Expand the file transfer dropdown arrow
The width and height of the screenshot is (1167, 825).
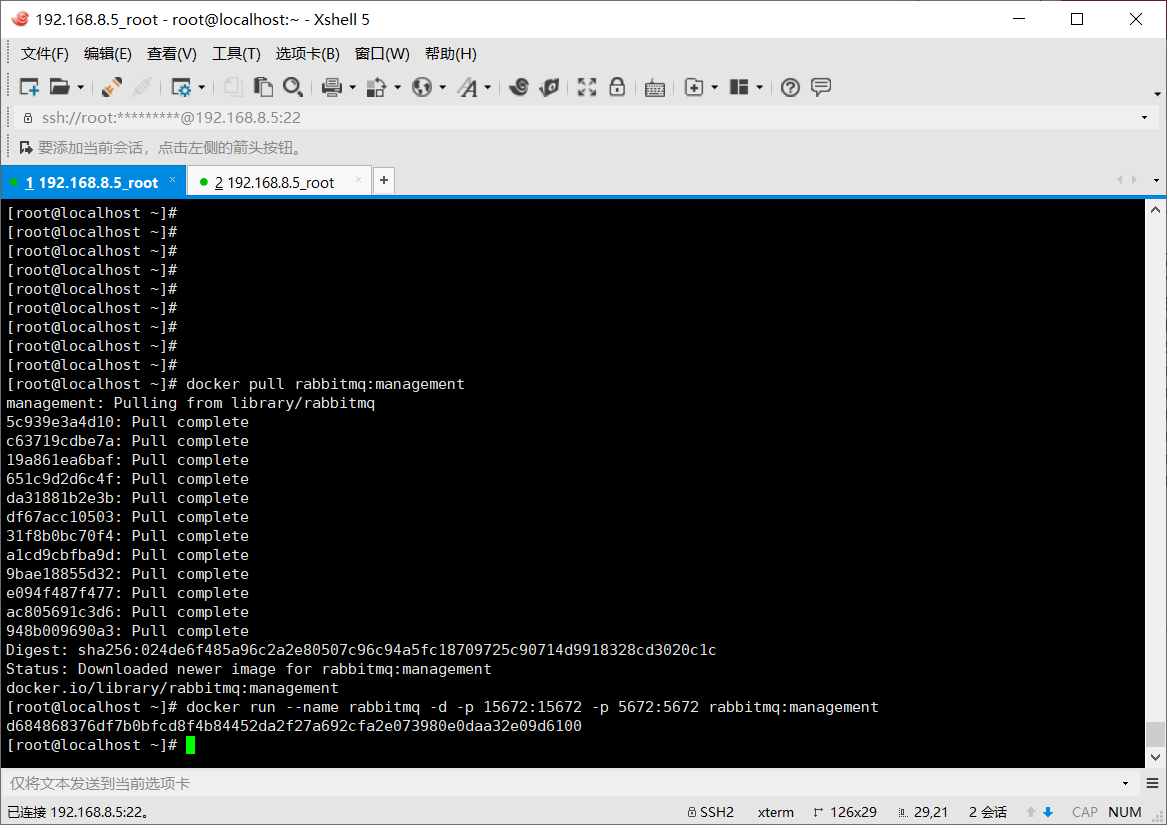[397, 88]
